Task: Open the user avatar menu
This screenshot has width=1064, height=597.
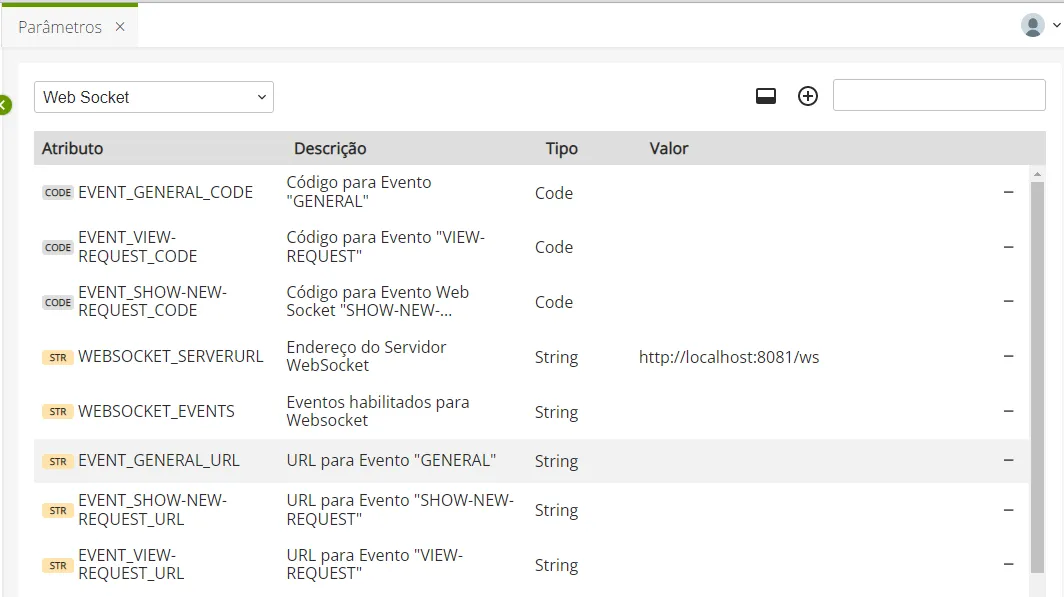Action: 1040,26
